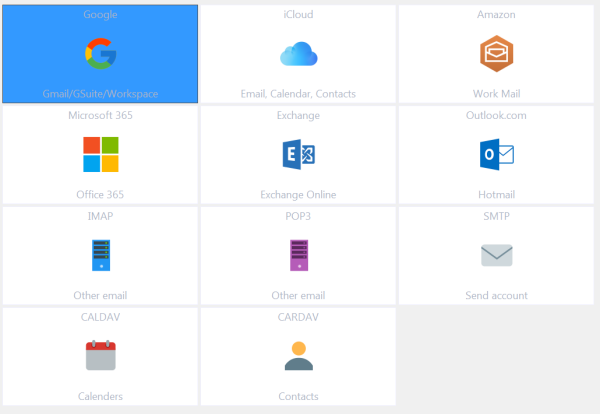The height and width of the screenshot is (414, 600).
Task: Select the Exchange E icon
Action: 298,154
